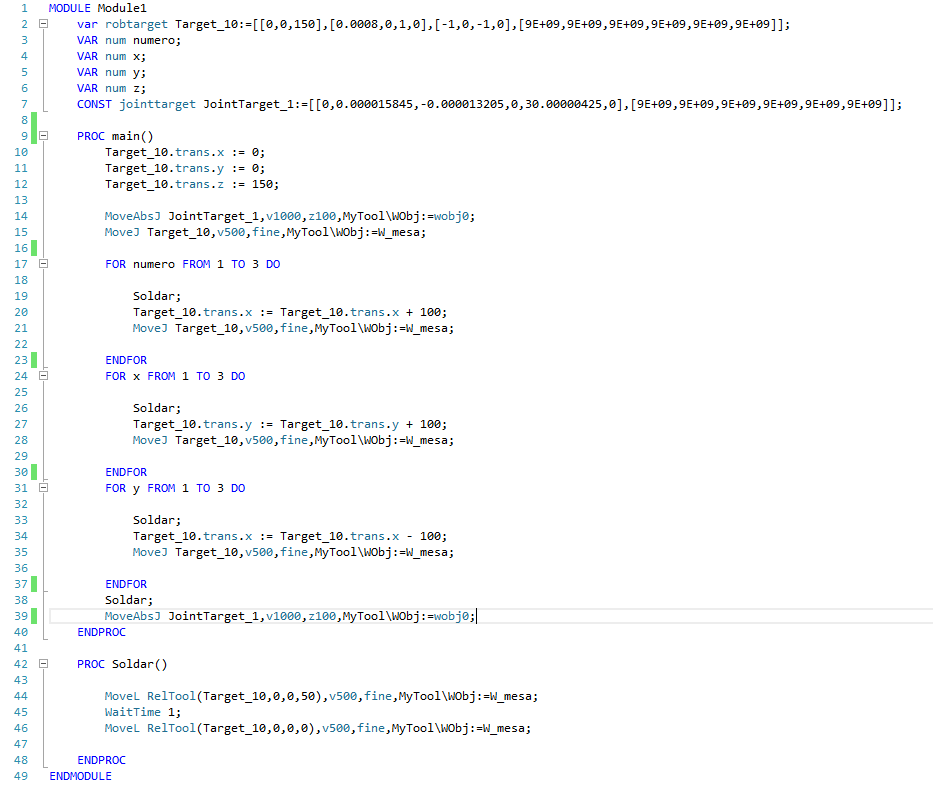933x800 pixels.
Task: Click the trans.x - 100 assignment line
Action: pos(290,536)
